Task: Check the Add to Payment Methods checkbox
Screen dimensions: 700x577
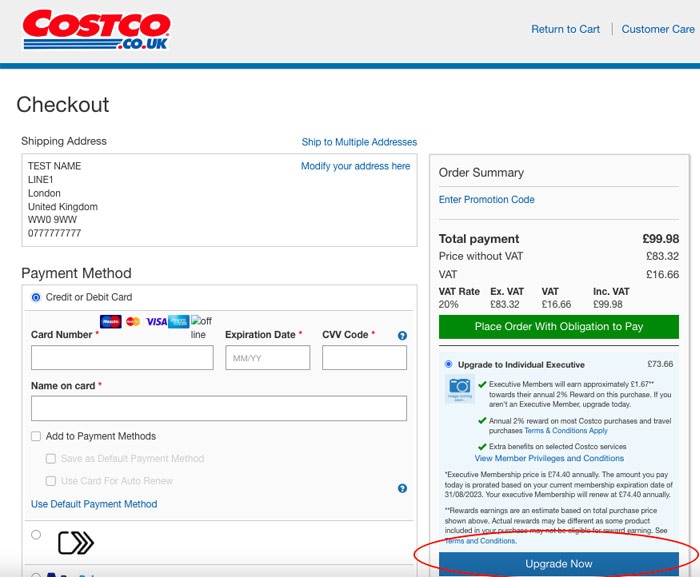Action: (36, 436)
